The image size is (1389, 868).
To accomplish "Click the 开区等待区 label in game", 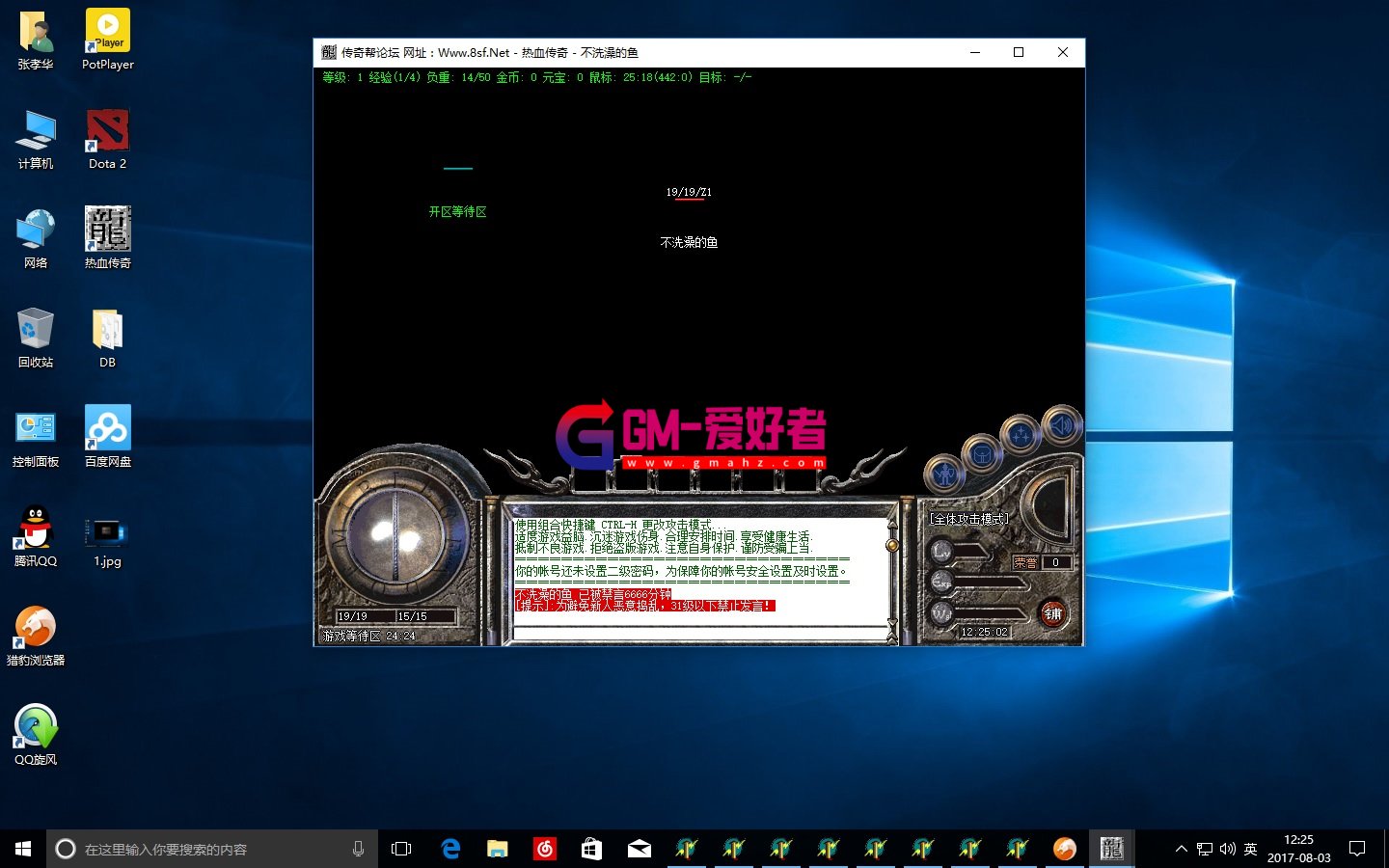I will pyautogui.click(x=458, y=212).
